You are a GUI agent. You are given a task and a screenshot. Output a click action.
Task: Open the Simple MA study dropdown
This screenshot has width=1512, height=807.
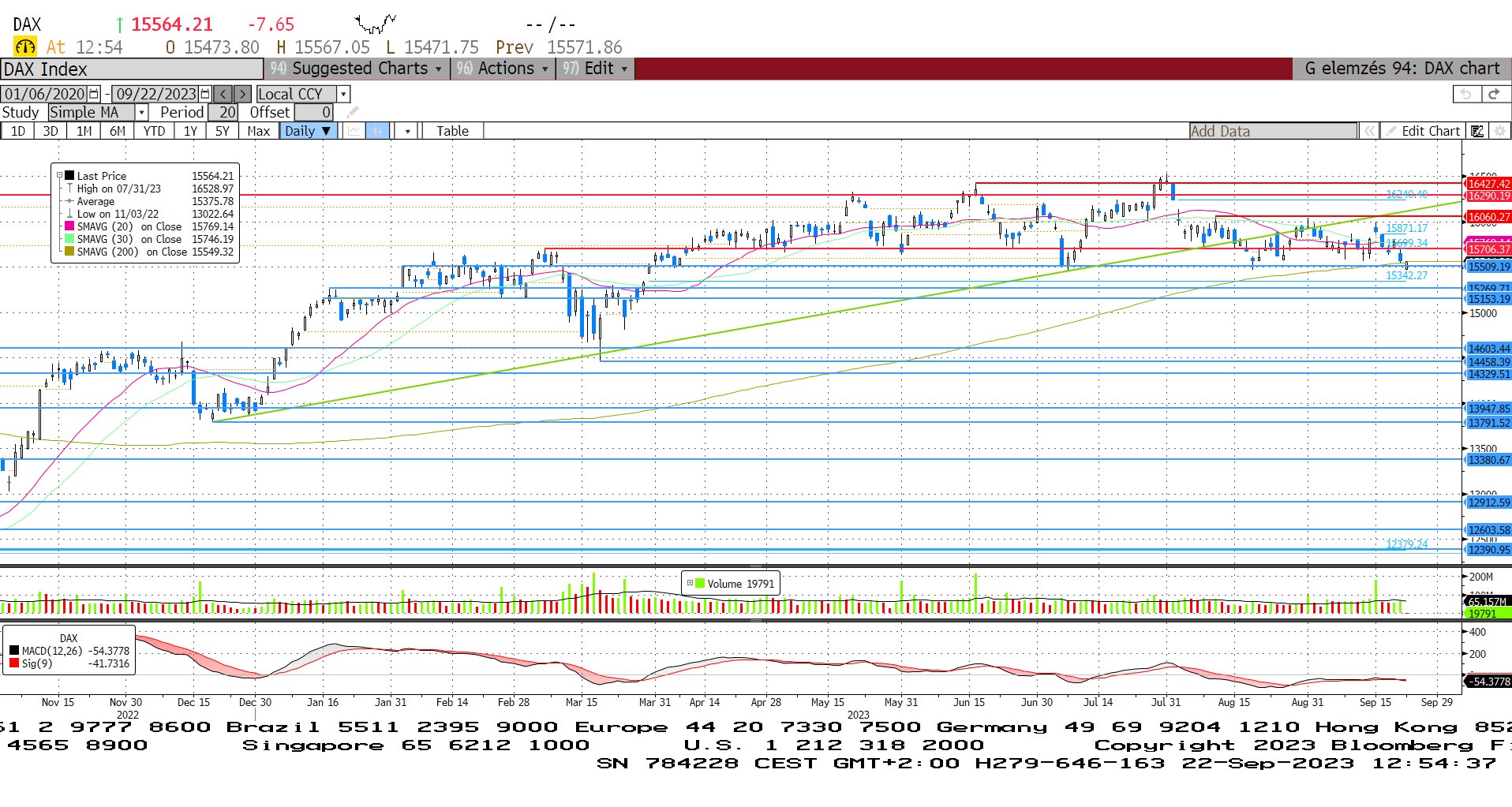coord(141,112)
